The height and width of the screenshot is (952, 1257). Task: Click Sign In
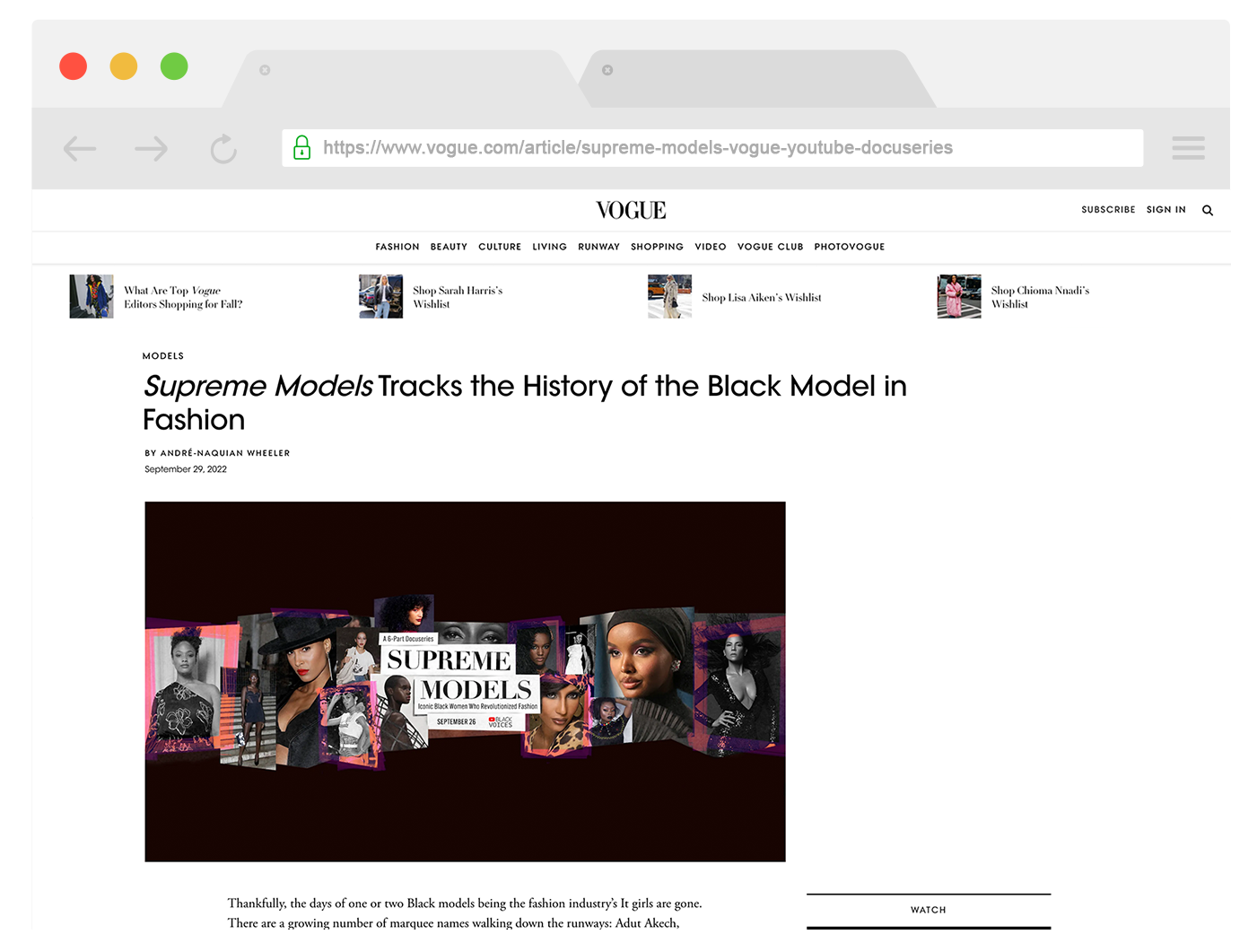tap(1165, 210)
